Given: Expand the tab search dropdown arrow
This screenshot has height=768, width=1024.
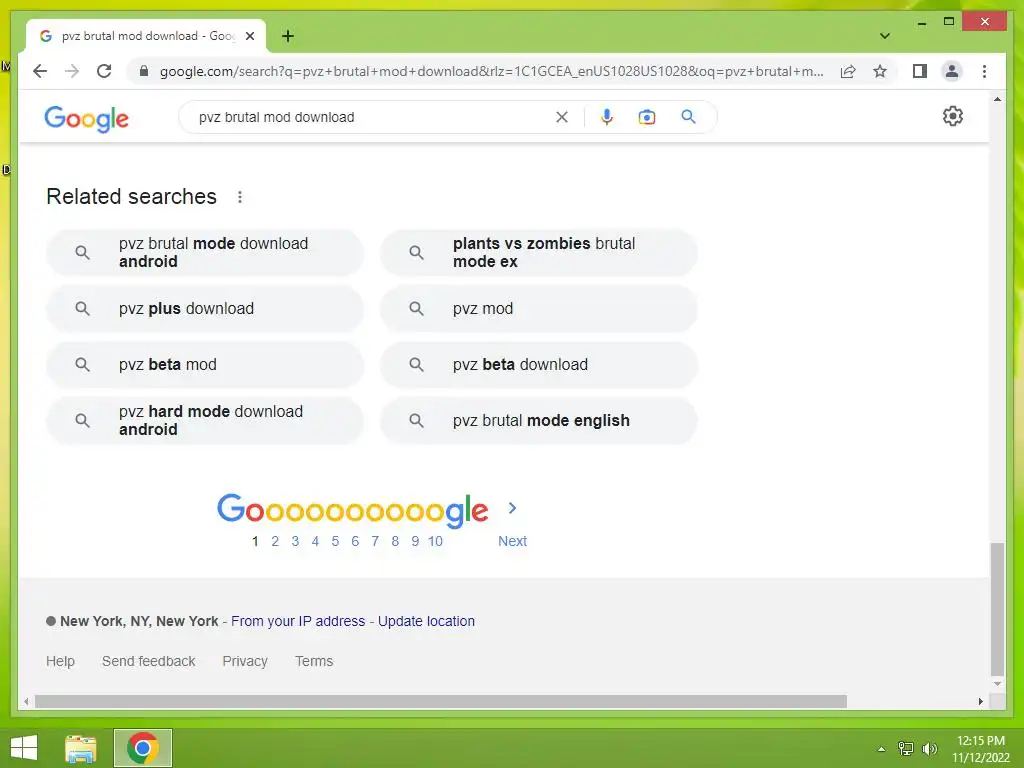Looking at the screenshot, I should [884, 36].
